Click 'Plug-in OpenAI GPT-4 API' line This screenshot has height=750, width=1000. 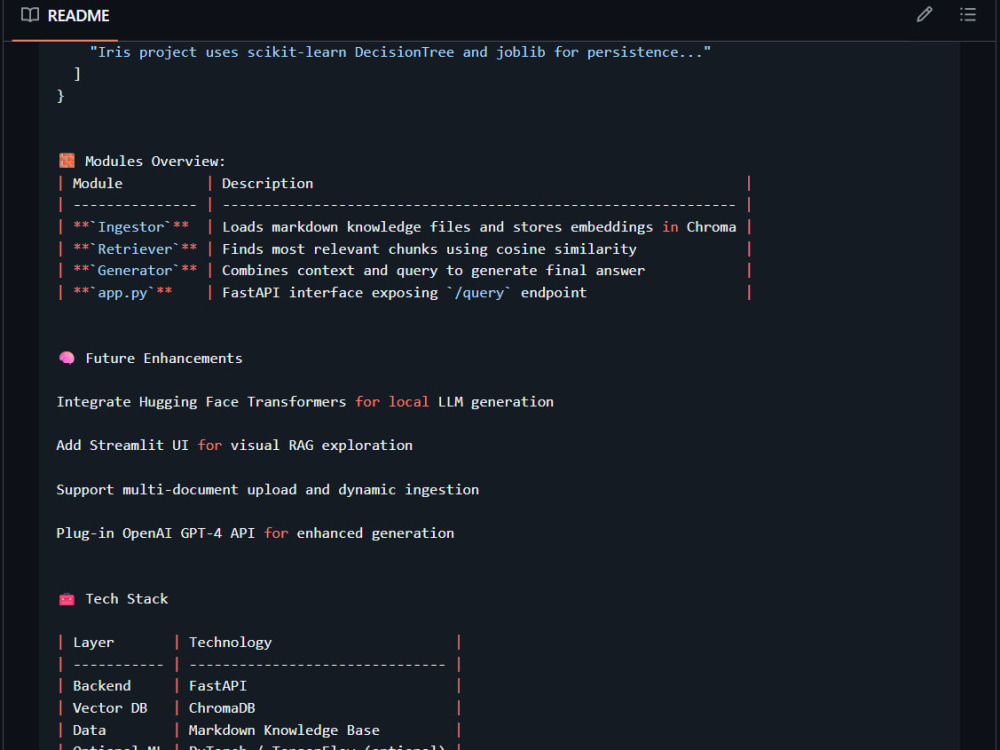pyautogui.click(x=255, y=533)
